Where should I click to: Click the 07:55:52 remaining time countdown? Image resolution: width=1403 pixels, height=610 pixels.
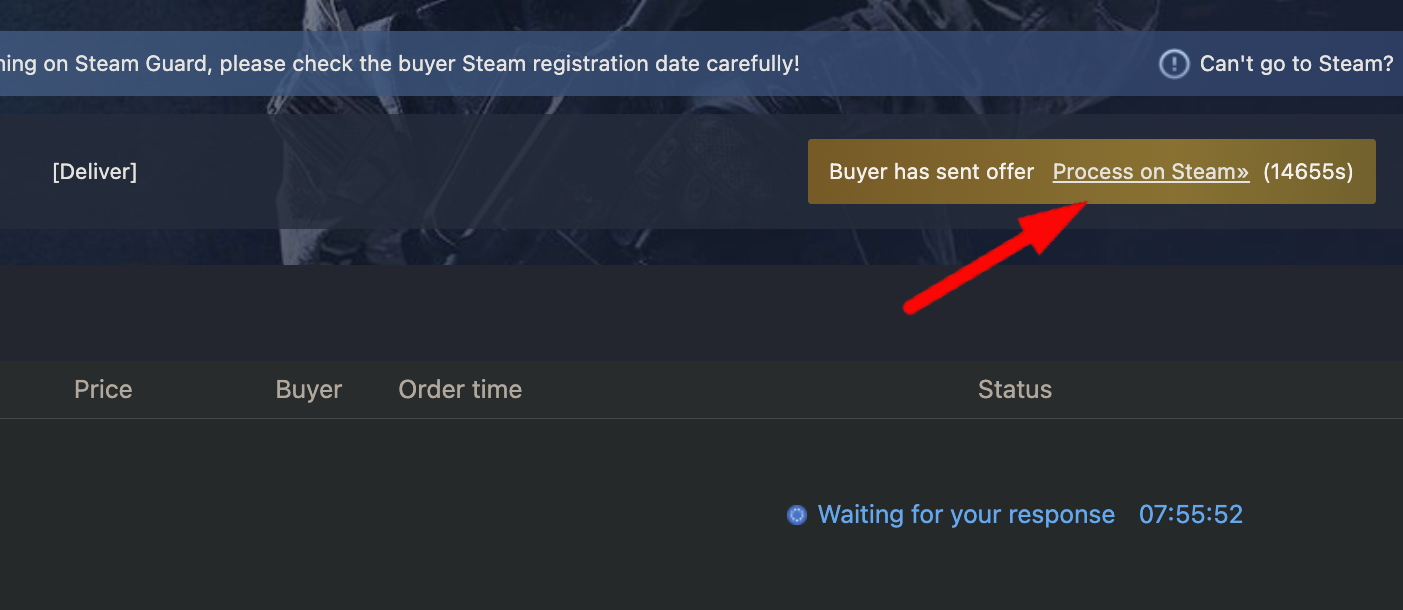pos(1190,515)
